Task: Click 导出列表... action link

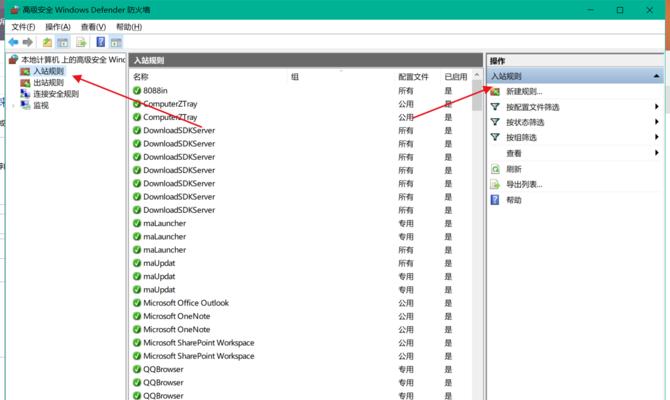Action: [x=524, y=185]
